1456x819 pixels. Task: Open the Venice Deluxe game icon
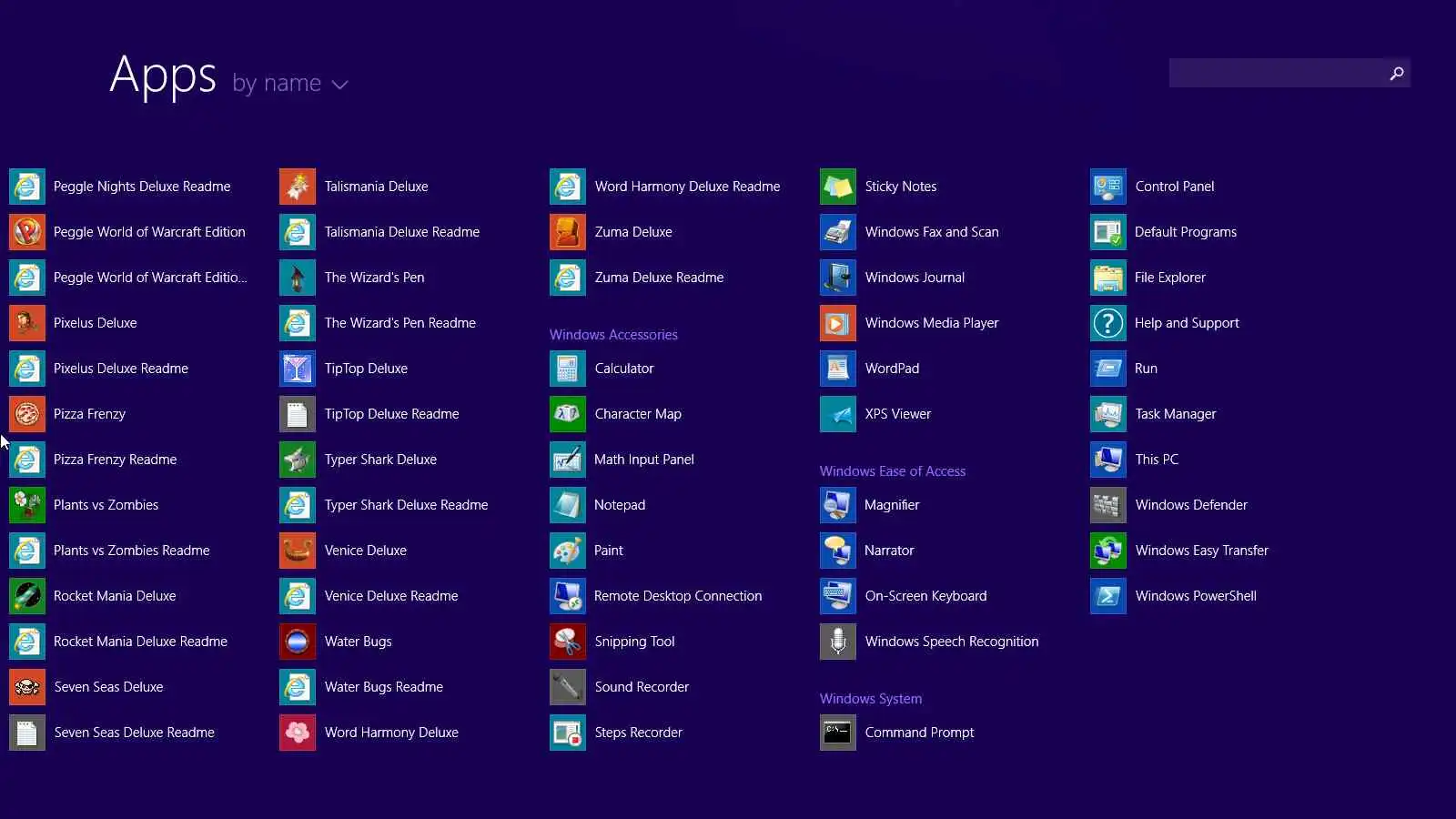point(298,551)
